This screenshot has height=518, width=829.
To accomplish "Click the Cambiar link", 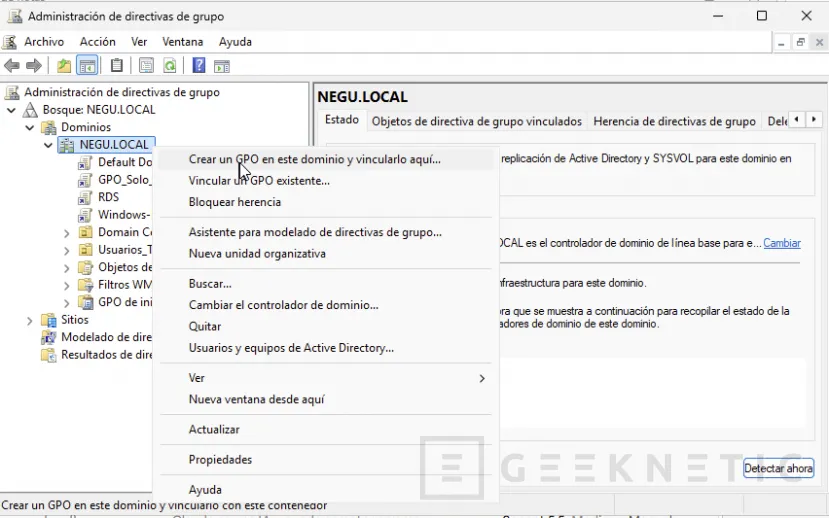I will point(782,243).
